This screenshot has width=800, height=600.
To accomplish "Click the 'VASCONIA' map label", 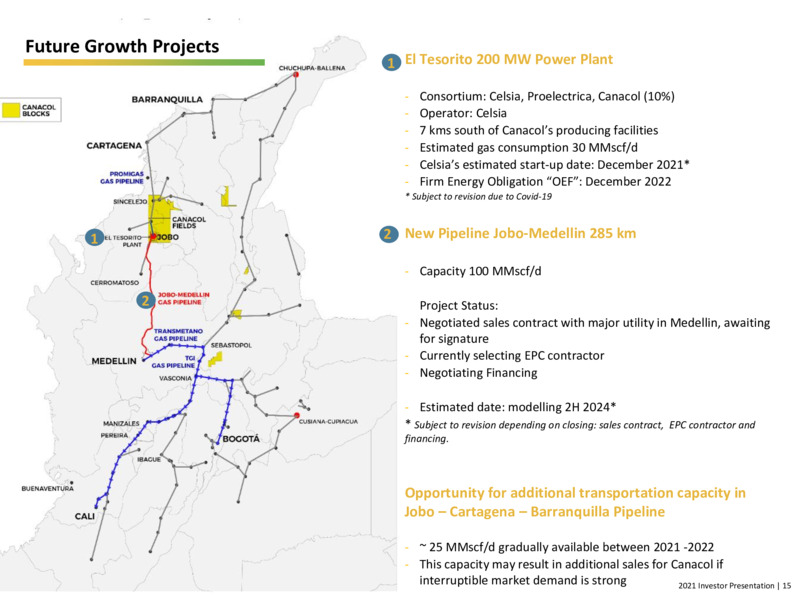I will click(176, 379).
